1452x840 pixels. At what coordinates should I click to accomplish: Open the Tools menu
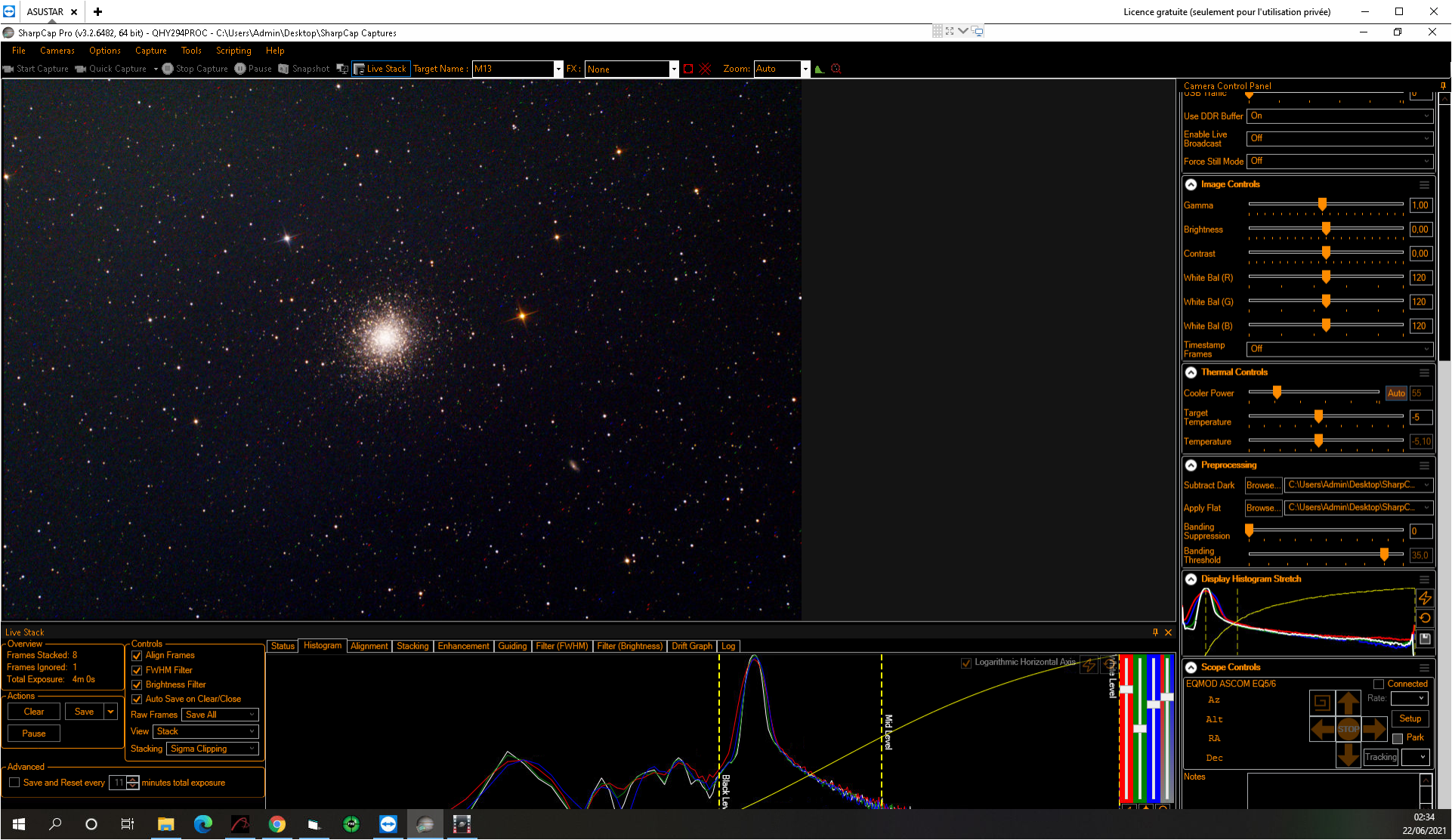pyautogui.click(x=191, y=51)
